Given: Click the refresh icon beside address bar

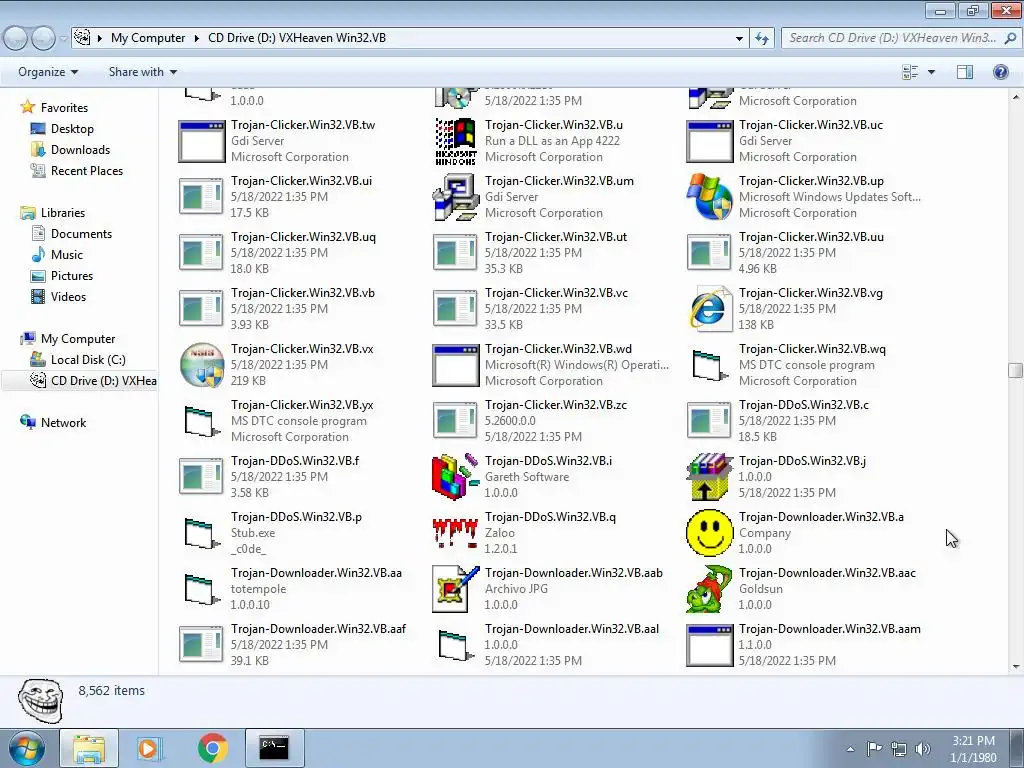Looking at the screenshot, I should coord(761,38).
